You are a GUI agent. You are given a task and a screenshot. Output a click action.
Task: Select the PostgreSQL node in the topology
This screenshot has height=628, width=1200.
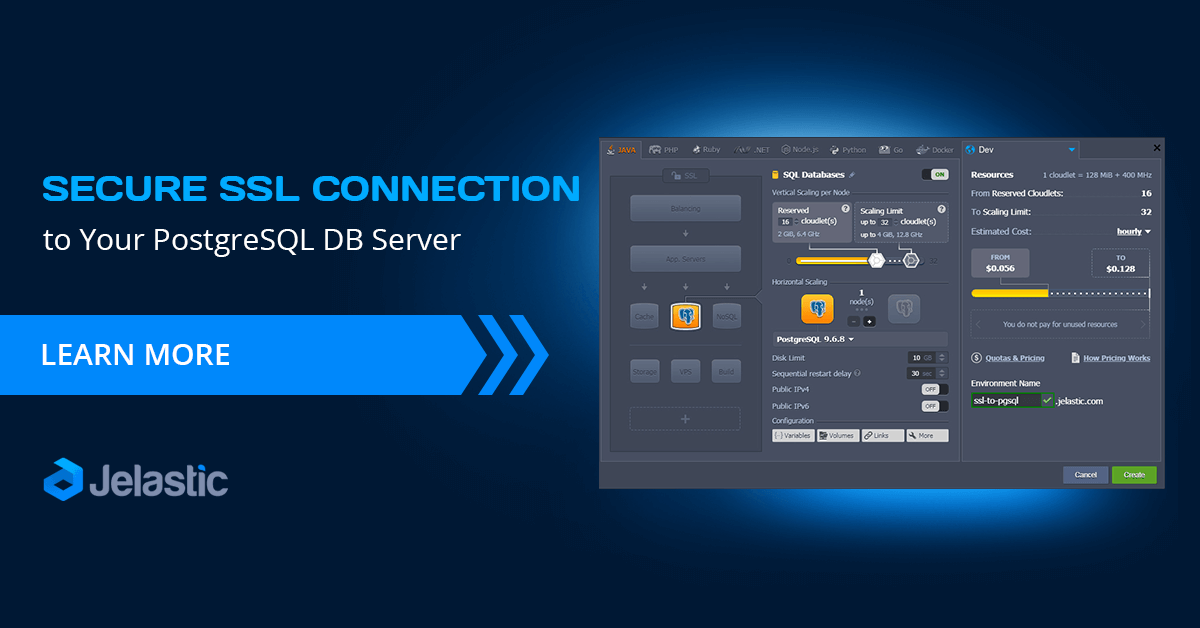click(685, 317)
